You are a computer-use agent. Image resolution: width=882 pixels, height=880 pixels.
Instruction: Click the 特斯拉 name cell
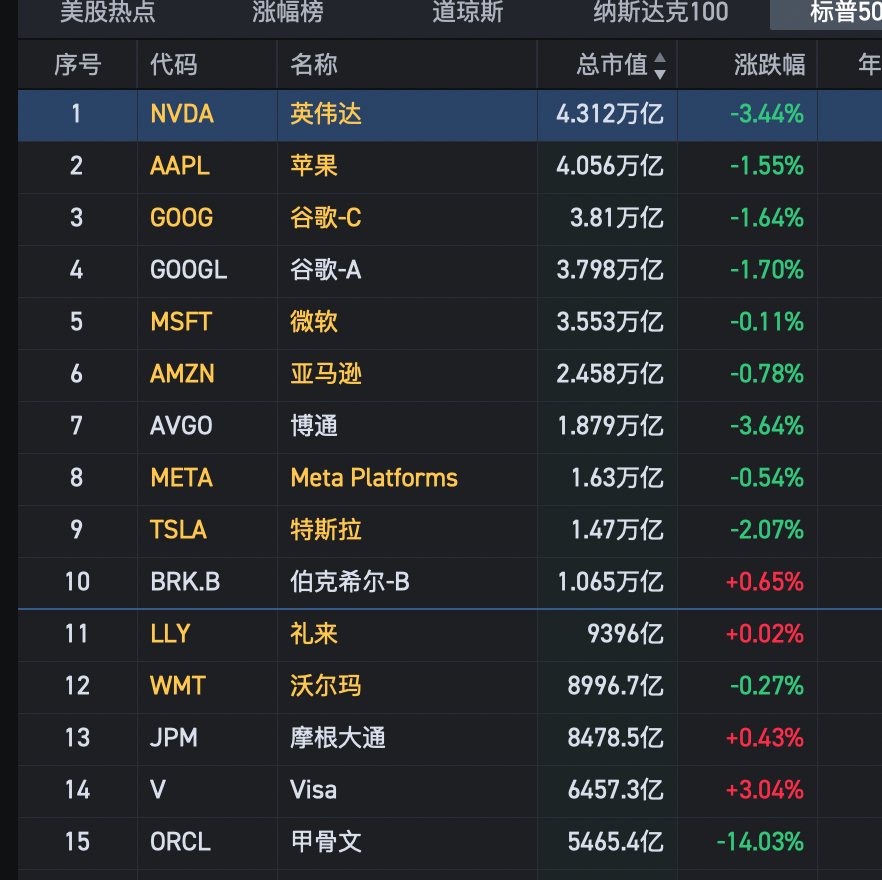point(326,529)
